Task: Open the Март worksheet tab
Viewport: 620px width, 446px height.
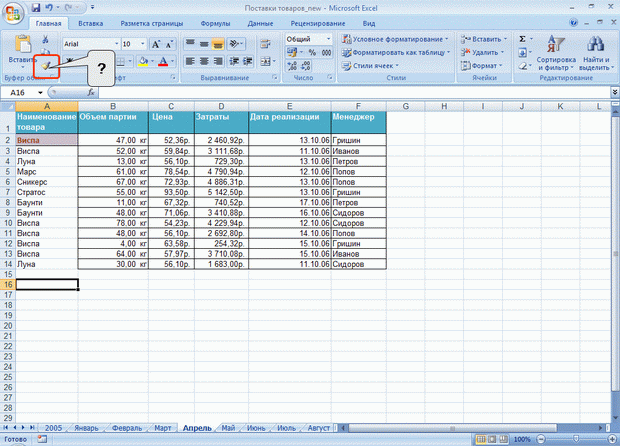Action: click(x=163, y=428)
